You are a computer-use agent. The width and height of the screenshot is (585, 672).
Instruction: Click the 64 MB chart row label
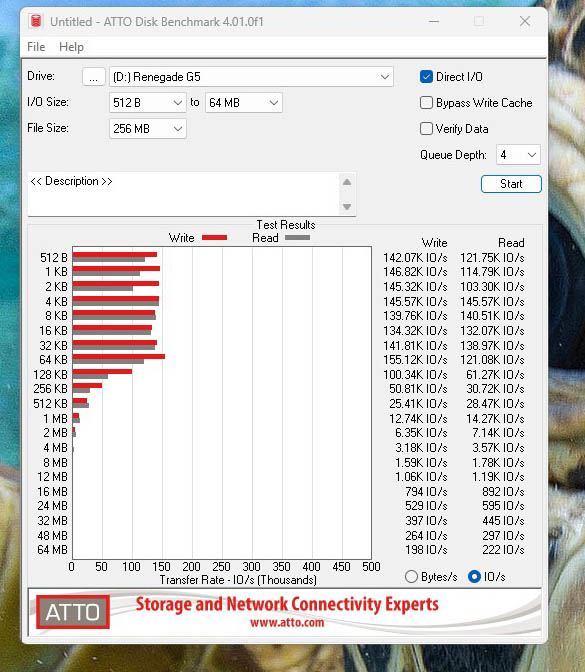pyautogui.click(x=52, y=549)
